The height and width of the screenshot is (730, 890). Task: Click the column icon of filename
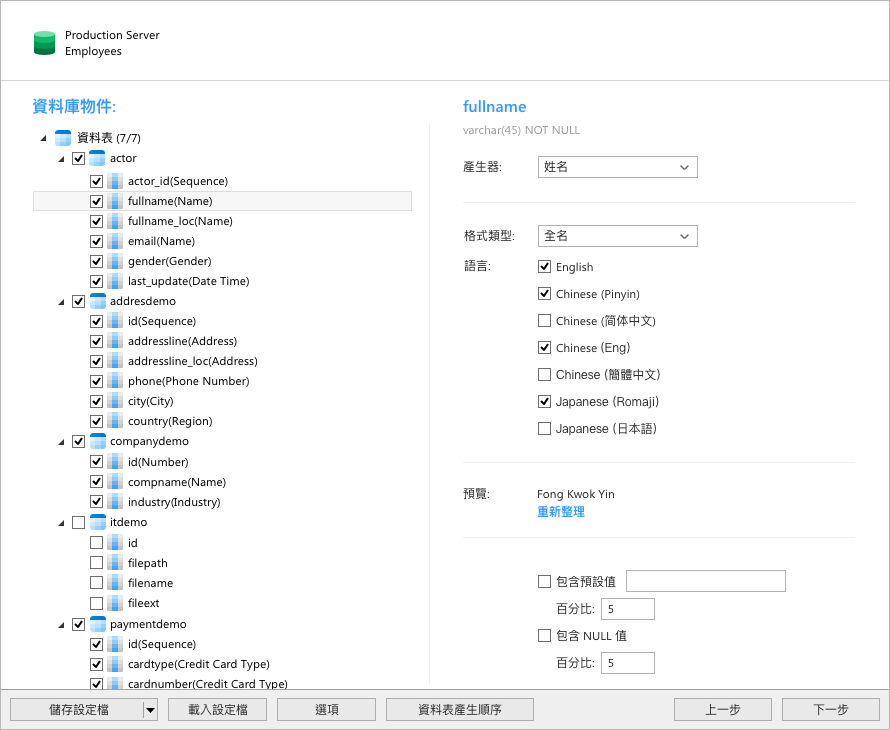point(115,583)
